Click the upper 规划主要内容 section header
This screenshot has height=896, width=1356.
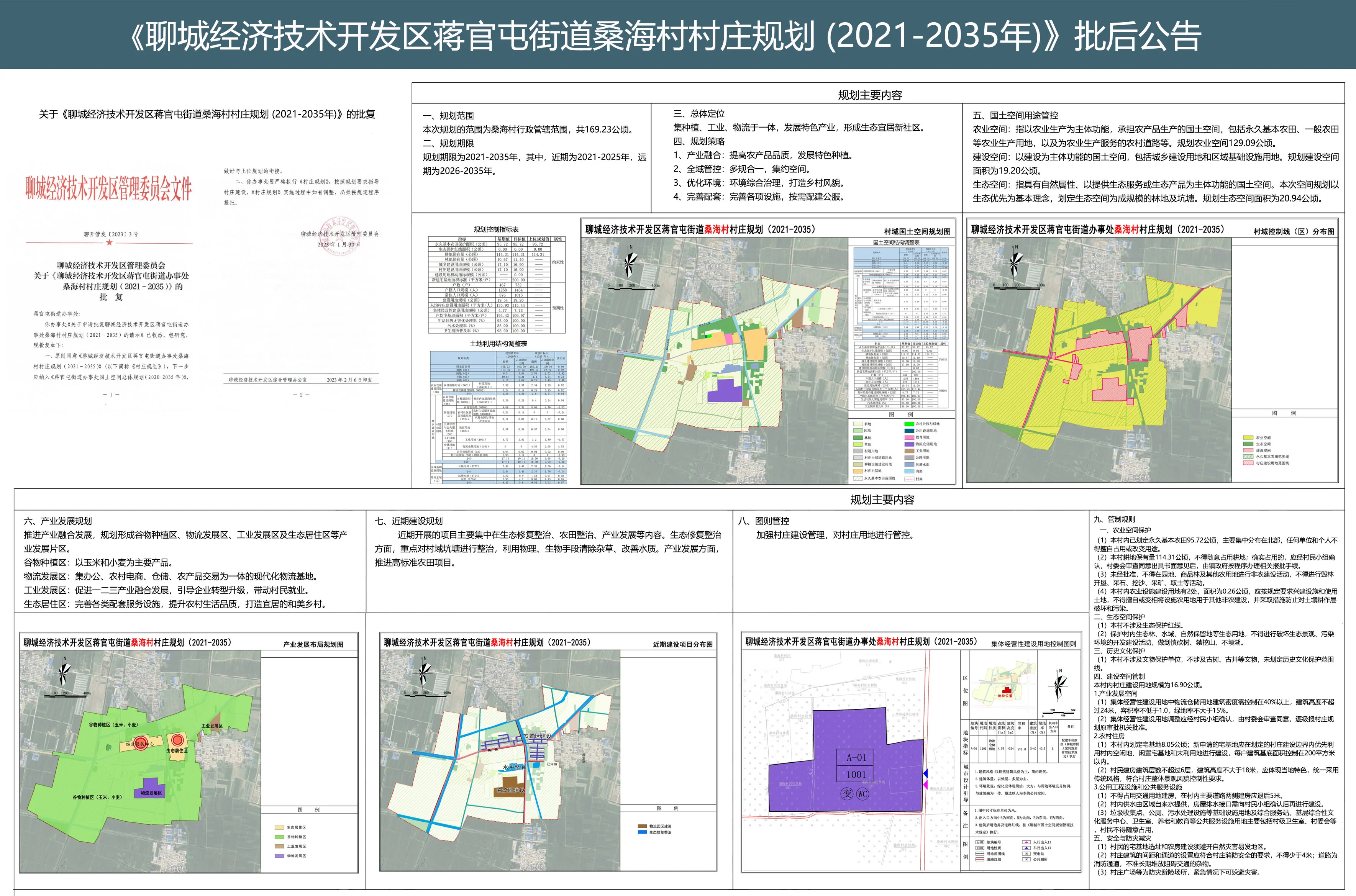(x=870, y=95)
